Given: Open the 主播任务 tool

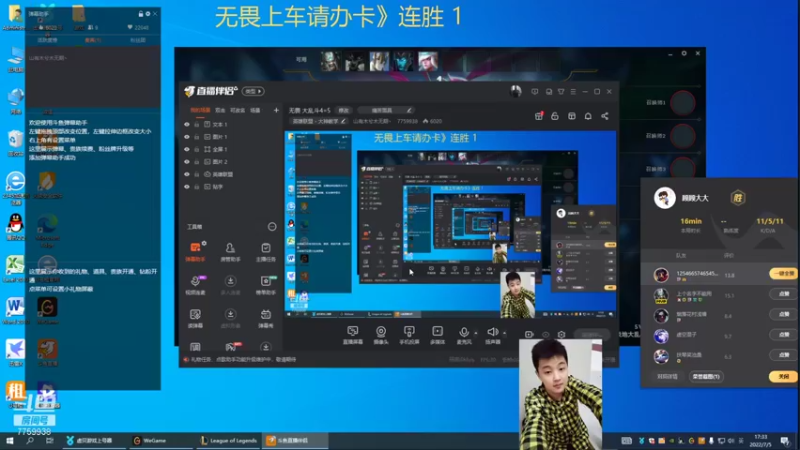Looking at the screenshot, I should coord(265,252).
